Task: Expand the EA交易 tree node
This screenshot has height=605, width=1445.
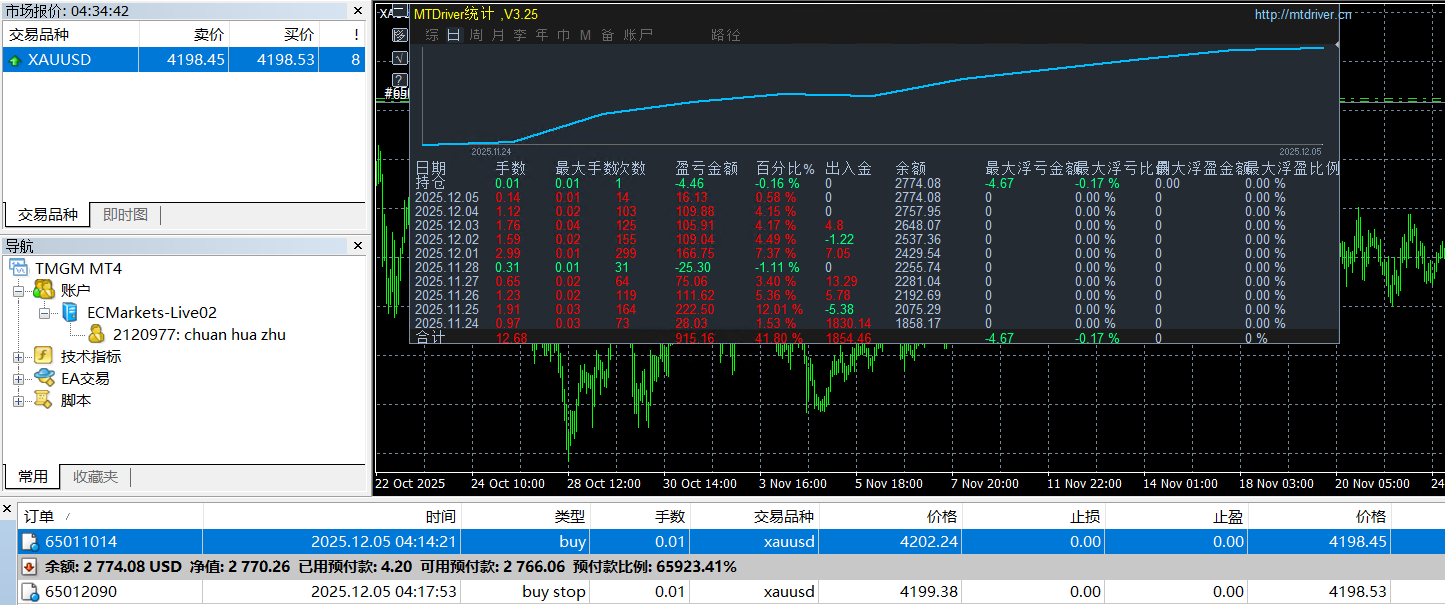Action: pyautogui.click(x=19, y=379)
